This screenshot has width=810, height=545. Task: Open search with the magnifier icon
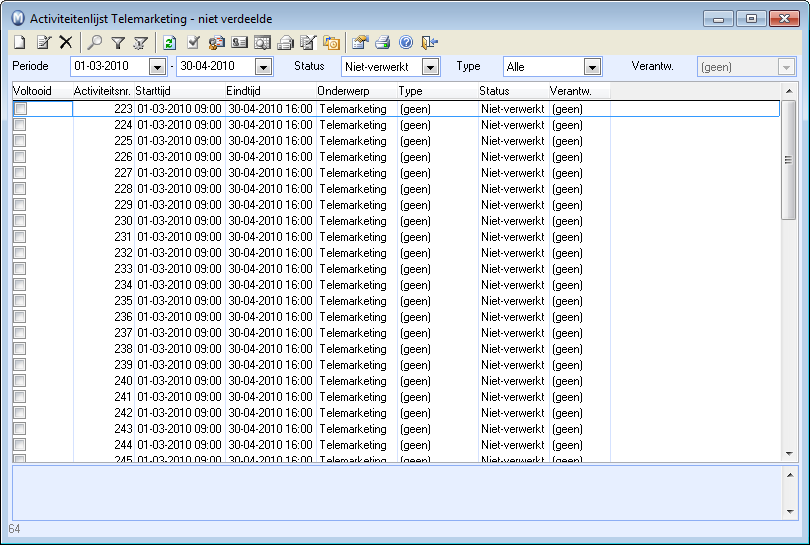coord(95,42)
